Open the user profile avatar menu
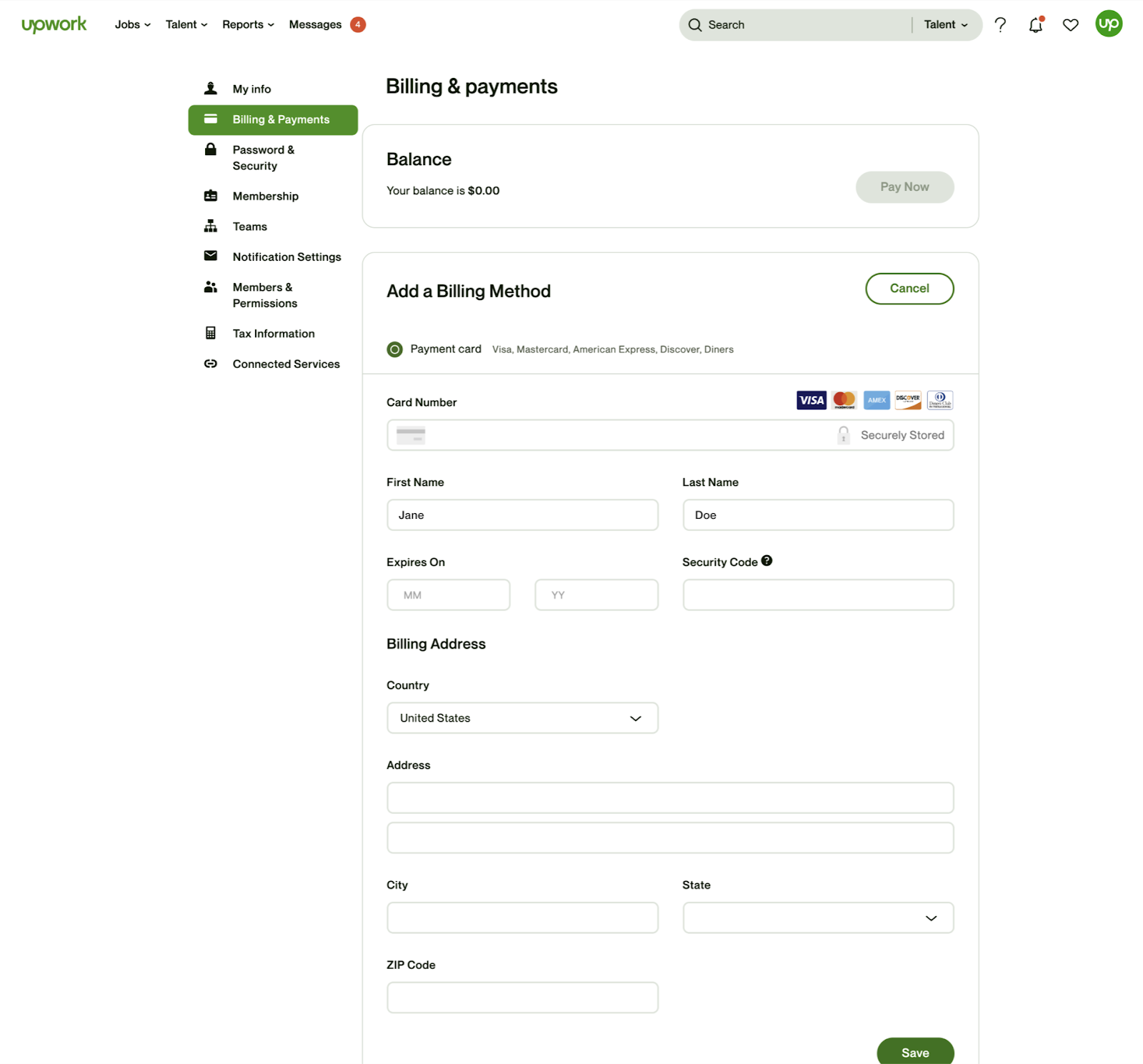1143x1064 pixels. pos(1108,24)
